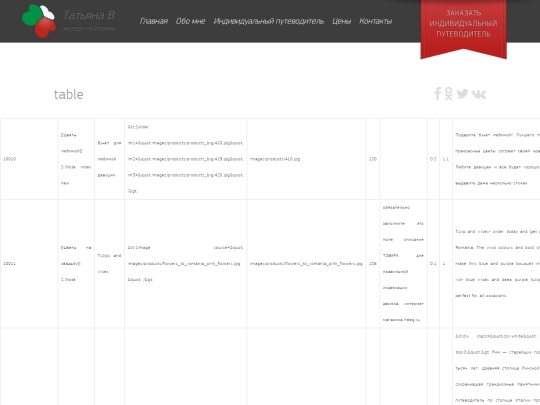540x405 pixels.
Task: Click the flowers_to_romania_pink_flowers.jpg path cell
Action: click(x=306, y=263)
